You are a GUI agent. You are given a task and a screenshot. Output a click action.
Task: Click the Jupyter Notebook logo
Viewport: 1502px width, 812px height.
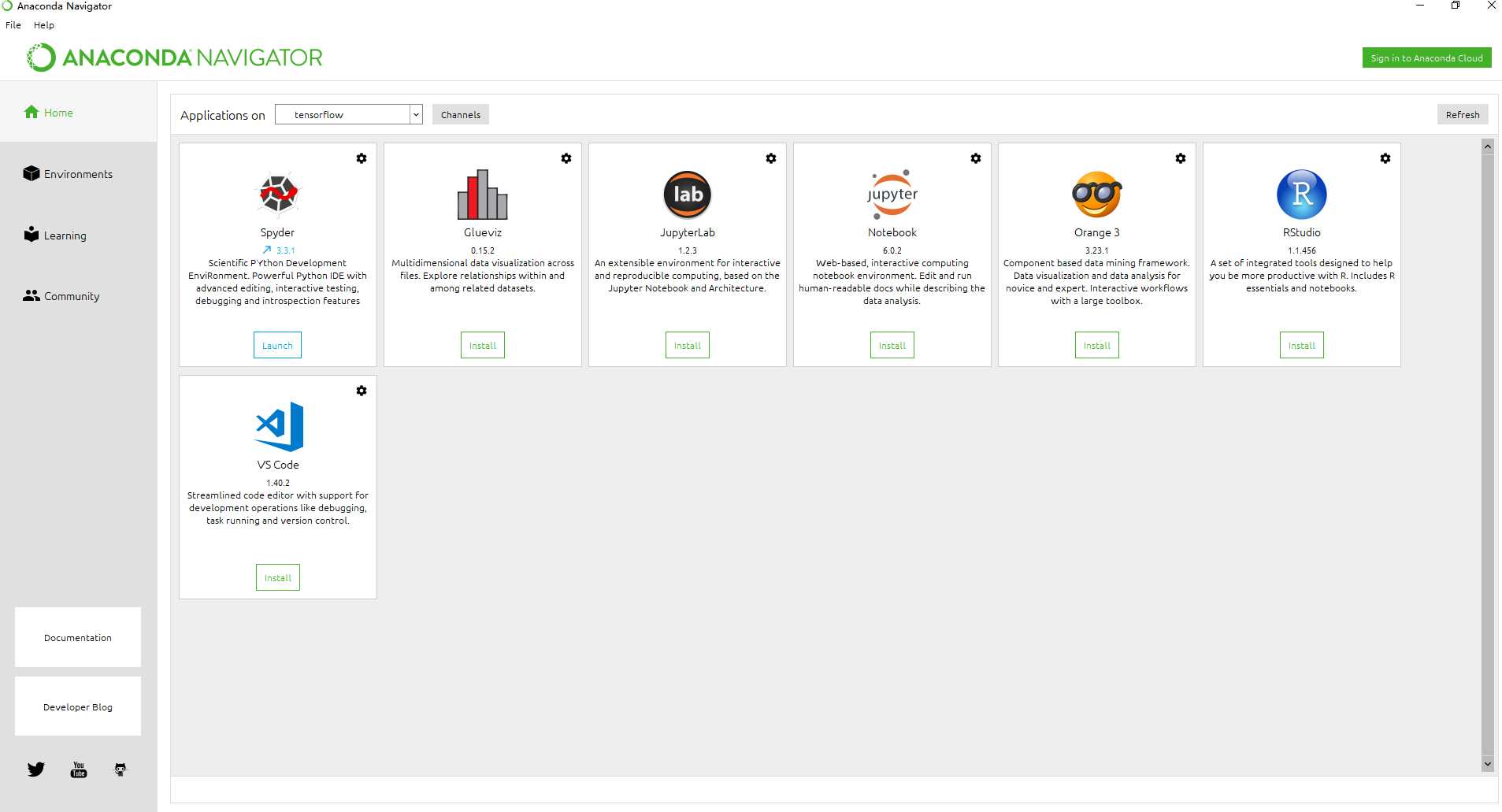(x=892, y=195)
